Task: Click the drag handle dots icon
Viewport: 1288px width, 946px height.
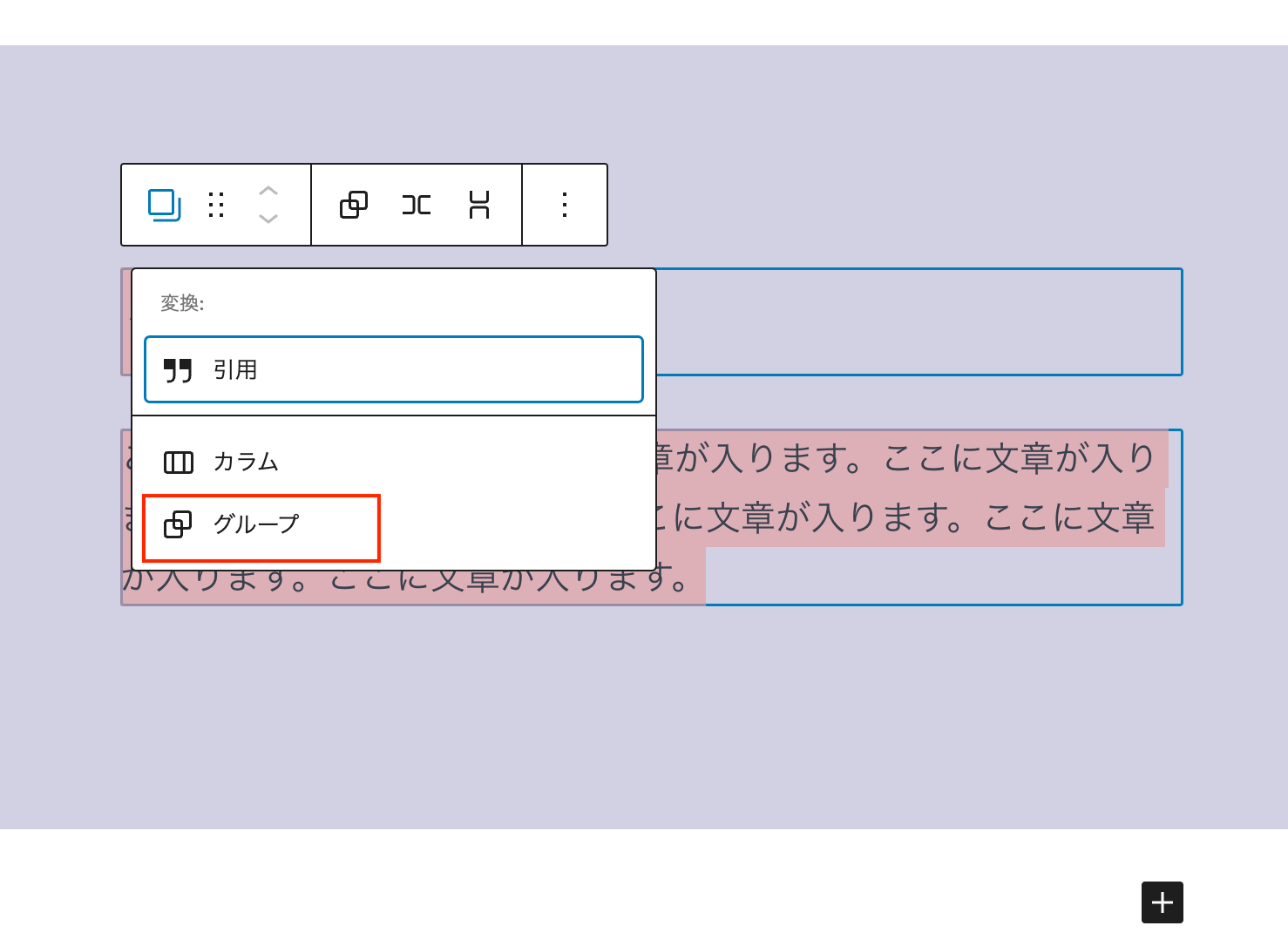Action: [x=216, y=206]
